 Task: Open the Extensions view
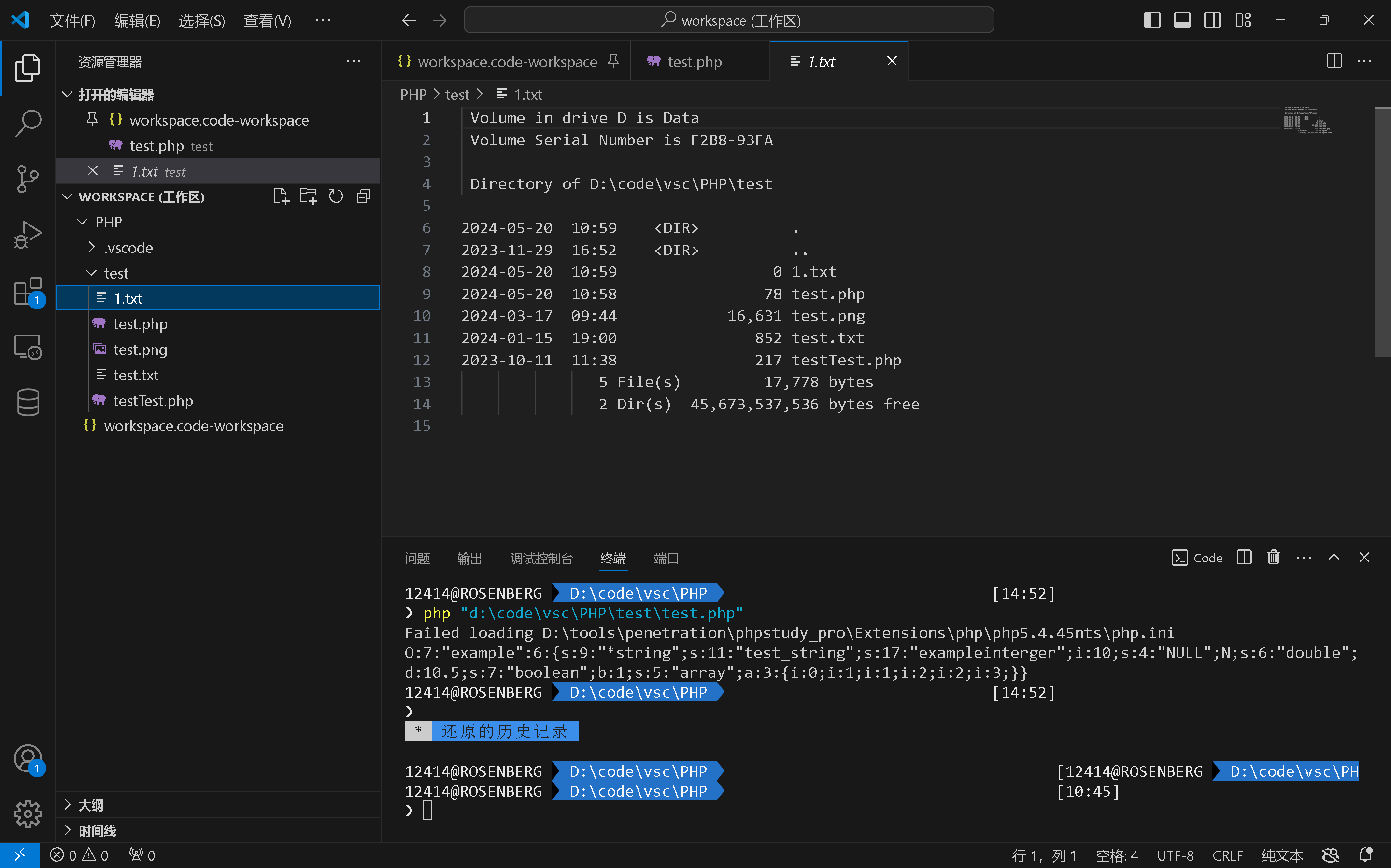27,291
